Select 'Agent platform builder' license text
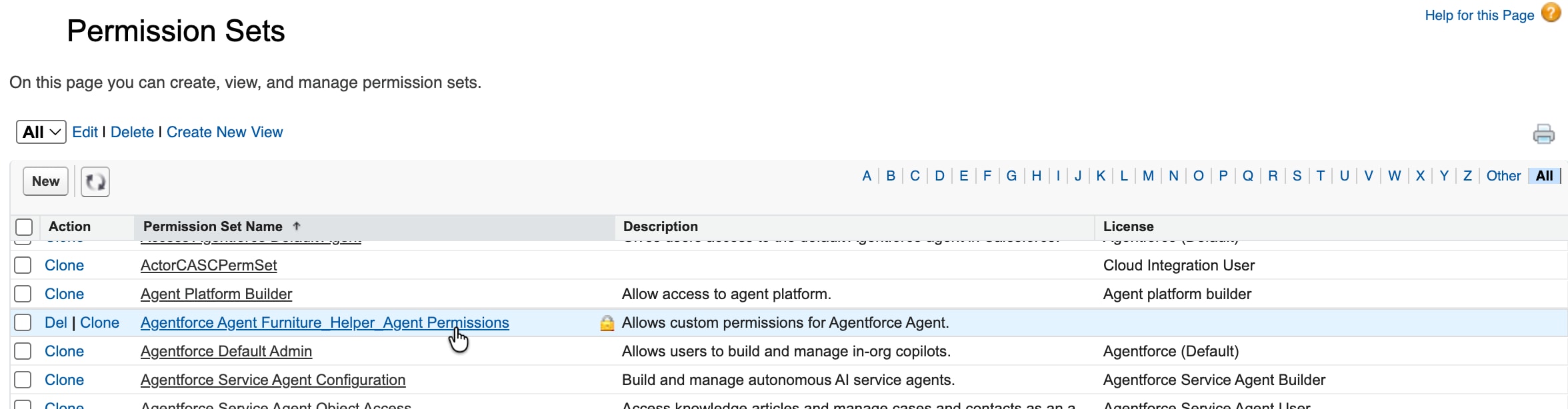1568x409 pixels. coord(1177,294)
